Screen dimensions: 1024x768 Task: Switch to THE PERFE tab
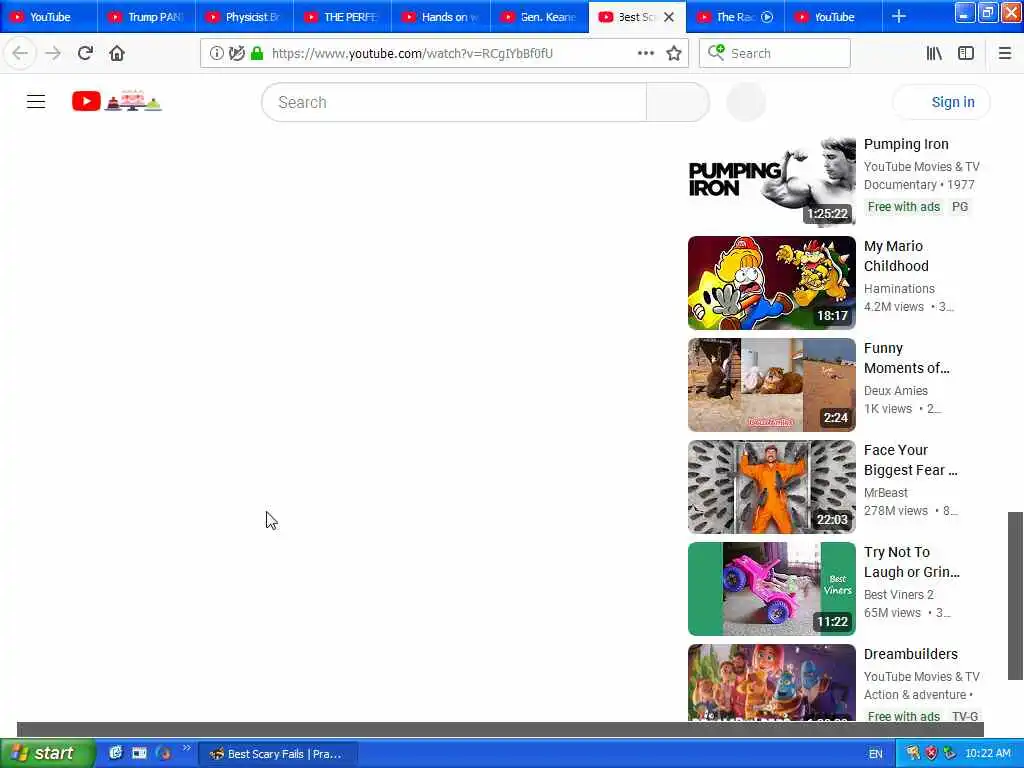(343, 17)
